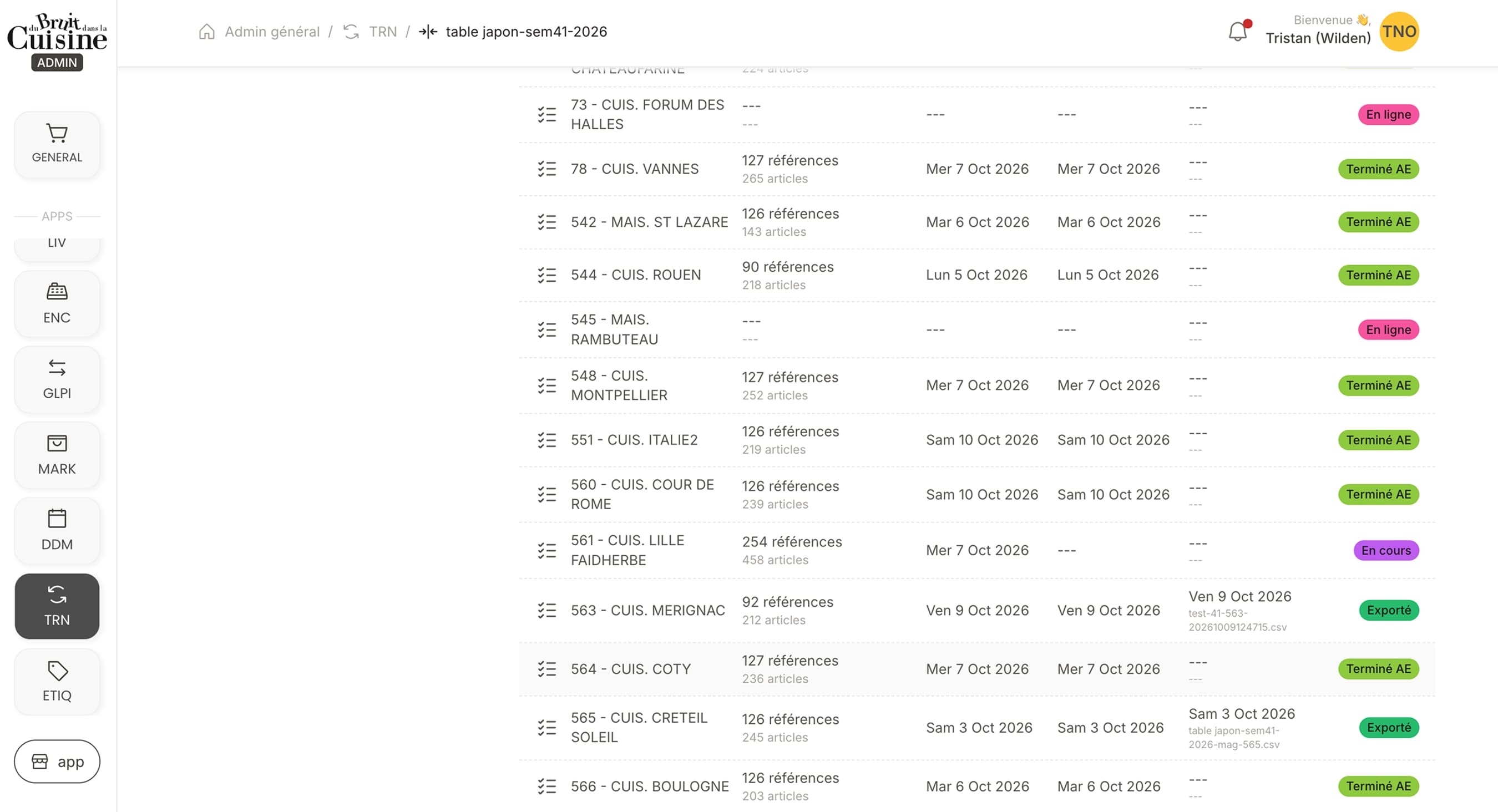Click 'Tristan (Wilden)' user name

coord(1318,38)
